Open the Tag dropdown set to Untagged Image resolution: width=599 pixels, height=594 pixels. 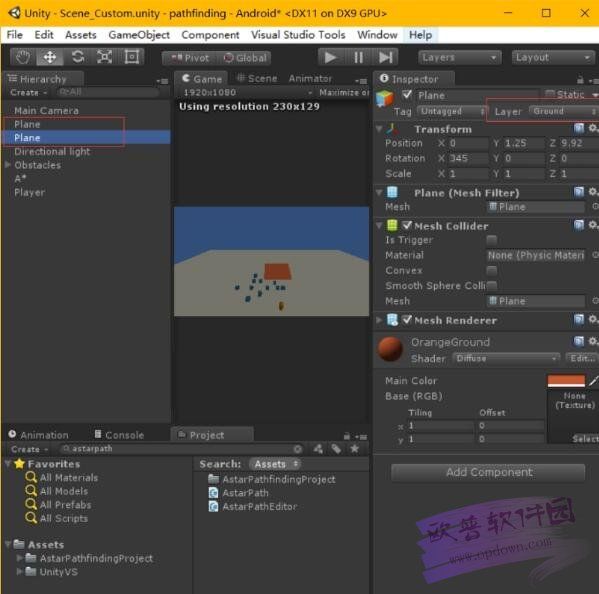tap(452, 111)
